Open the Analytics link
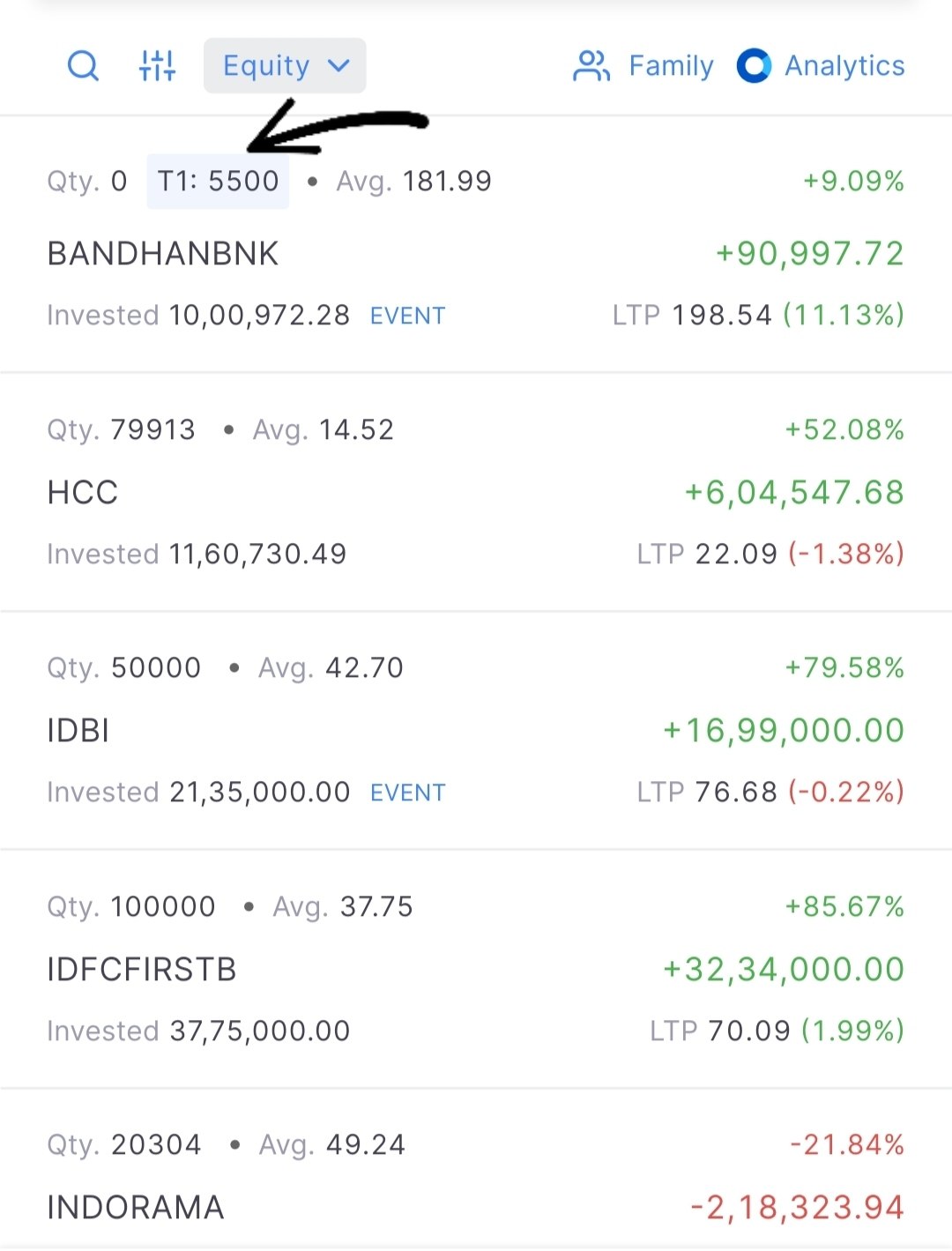 [x=844, y=66]
